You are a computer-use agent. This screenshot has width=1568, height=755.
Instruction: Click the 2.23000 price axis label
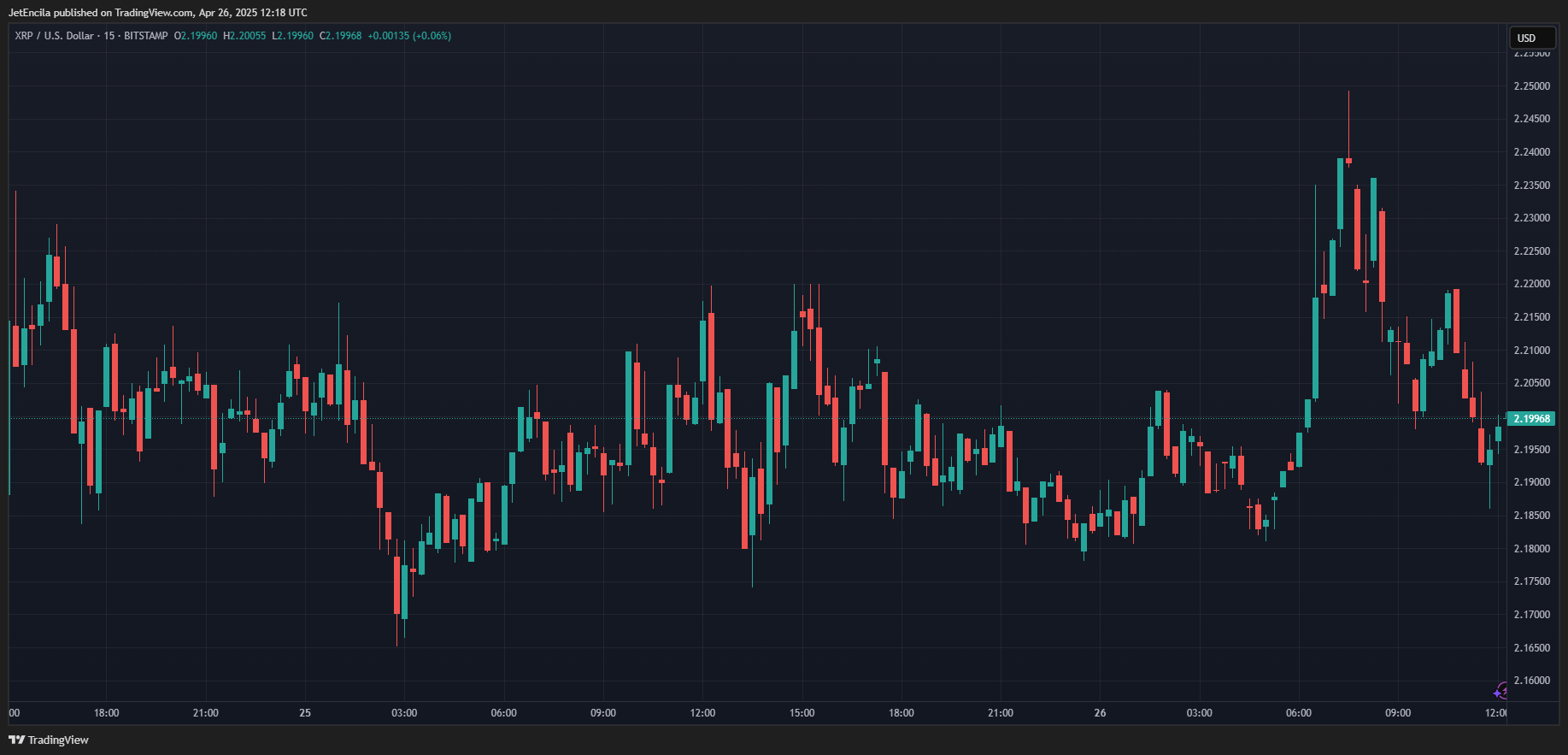pyautogui.click(x=1531, y=218)
